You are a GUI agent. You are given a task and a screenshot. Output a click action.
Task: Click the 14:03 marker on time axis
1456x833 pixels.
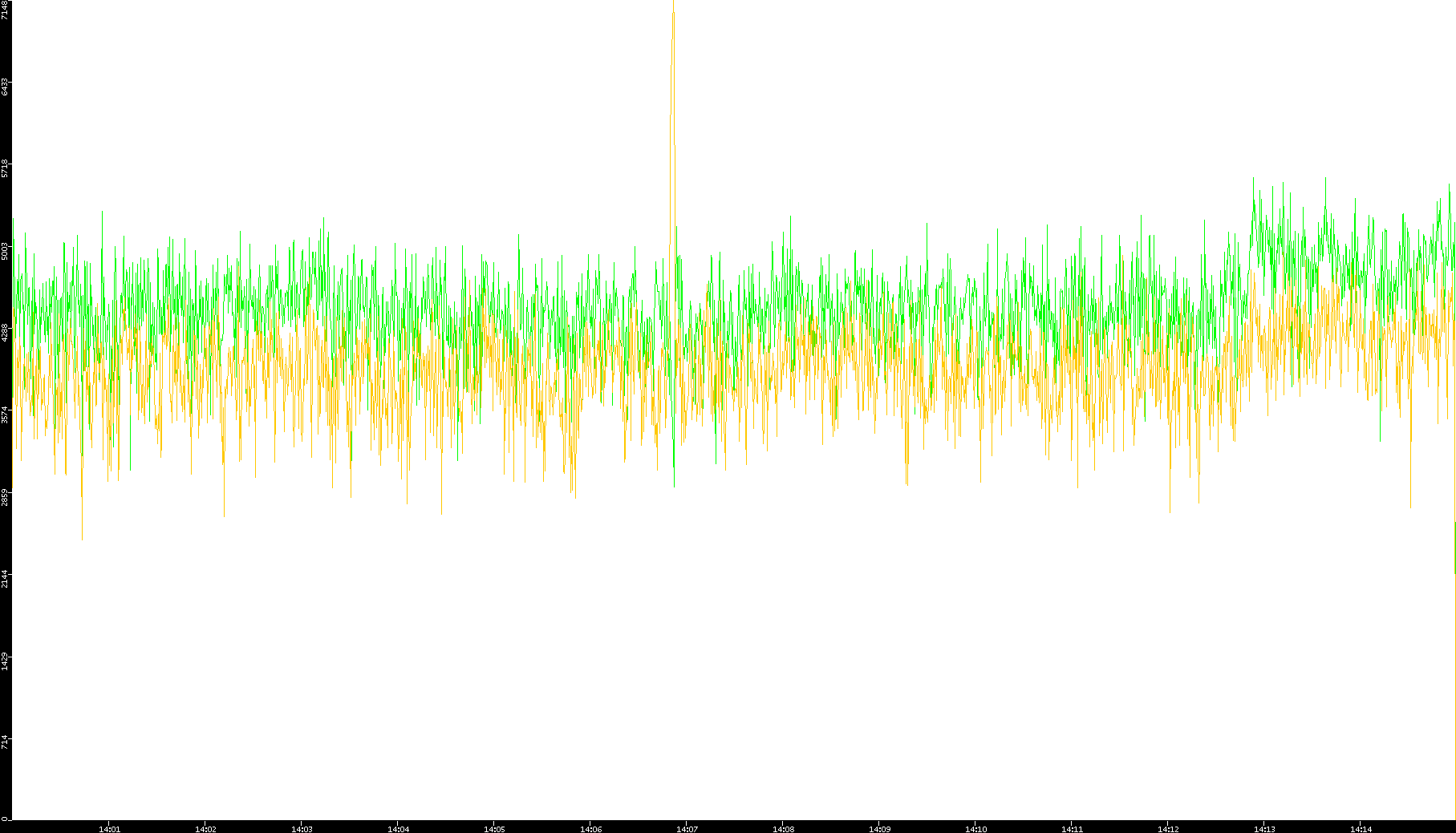(302, 828)
